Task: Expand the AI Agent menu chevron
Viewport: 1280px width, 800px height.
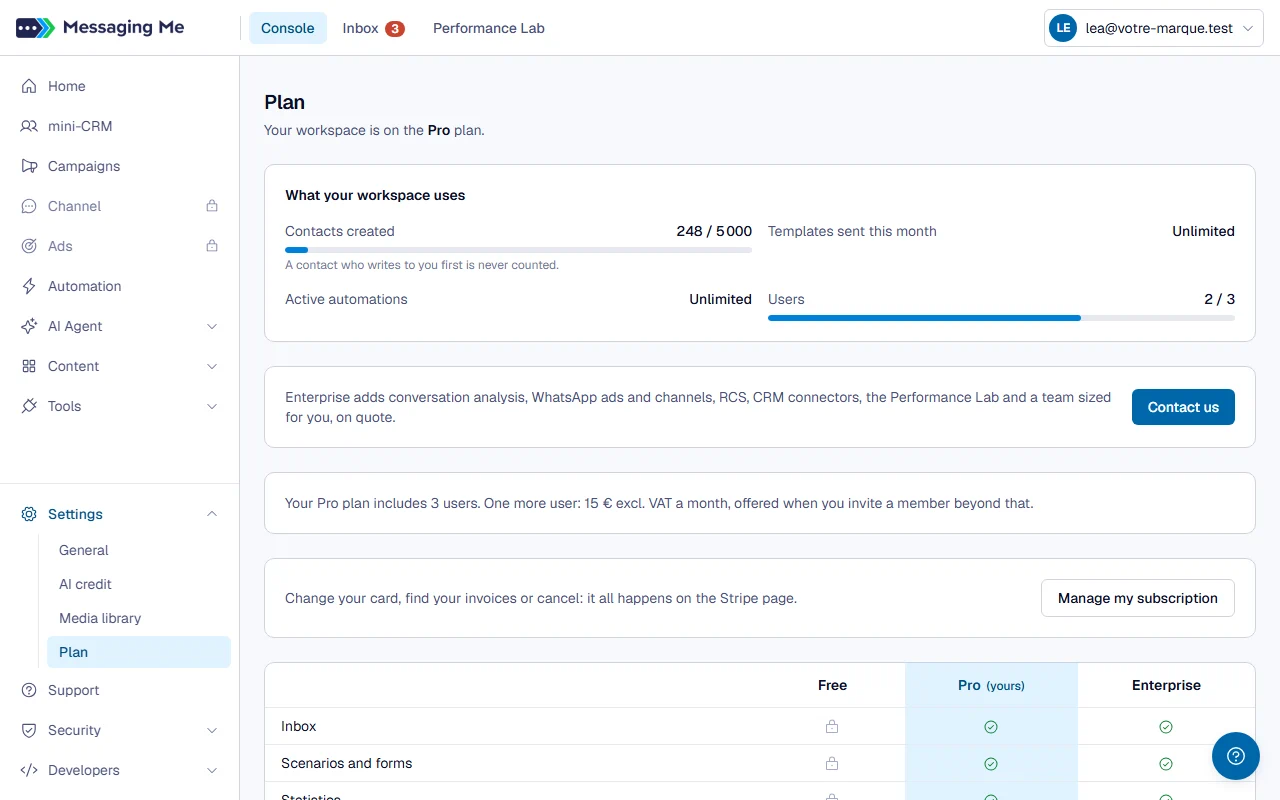Action: point(212,326)
